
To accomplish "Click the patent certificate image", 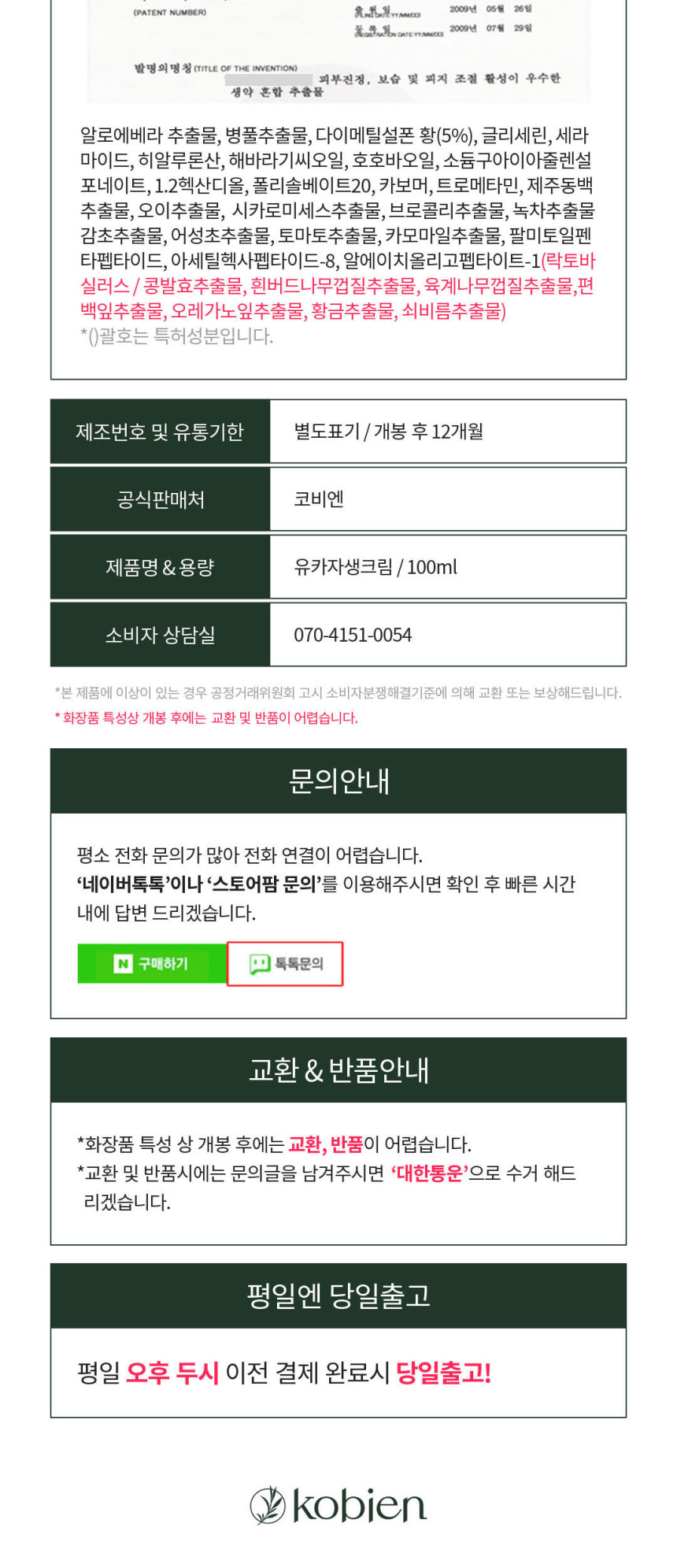I will point(338,51).
